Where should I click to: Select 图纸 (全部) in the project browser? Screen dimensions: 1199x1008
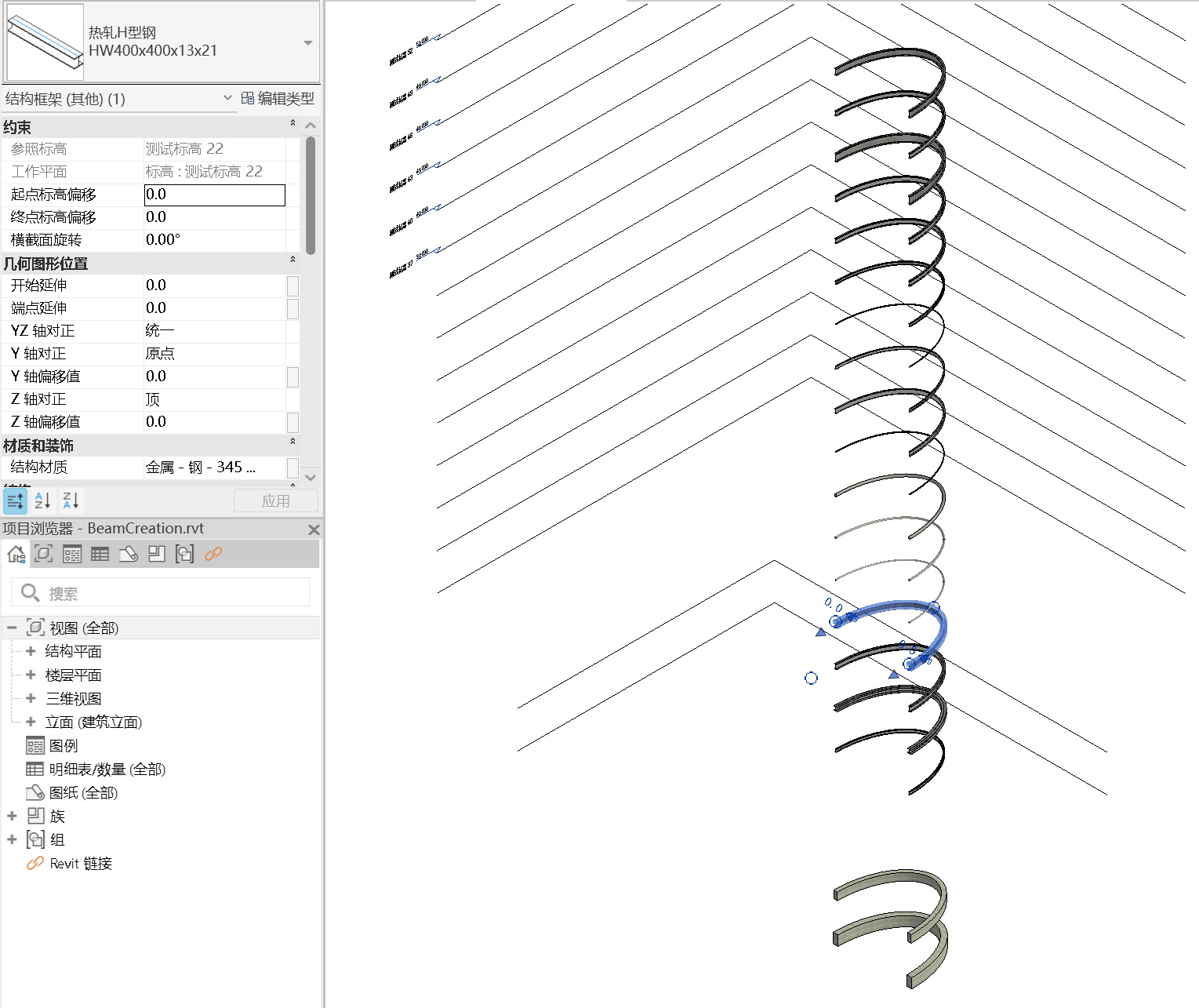(x=83, y=793)
